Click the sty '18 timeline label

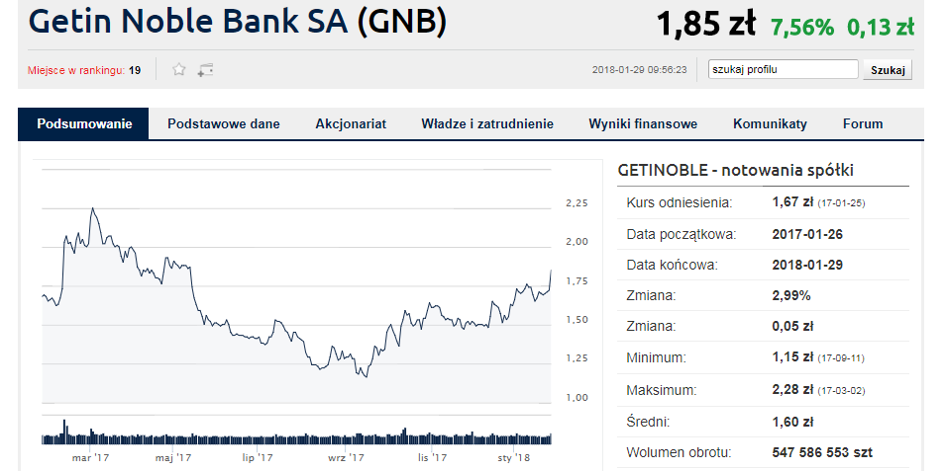coord(513,458)
